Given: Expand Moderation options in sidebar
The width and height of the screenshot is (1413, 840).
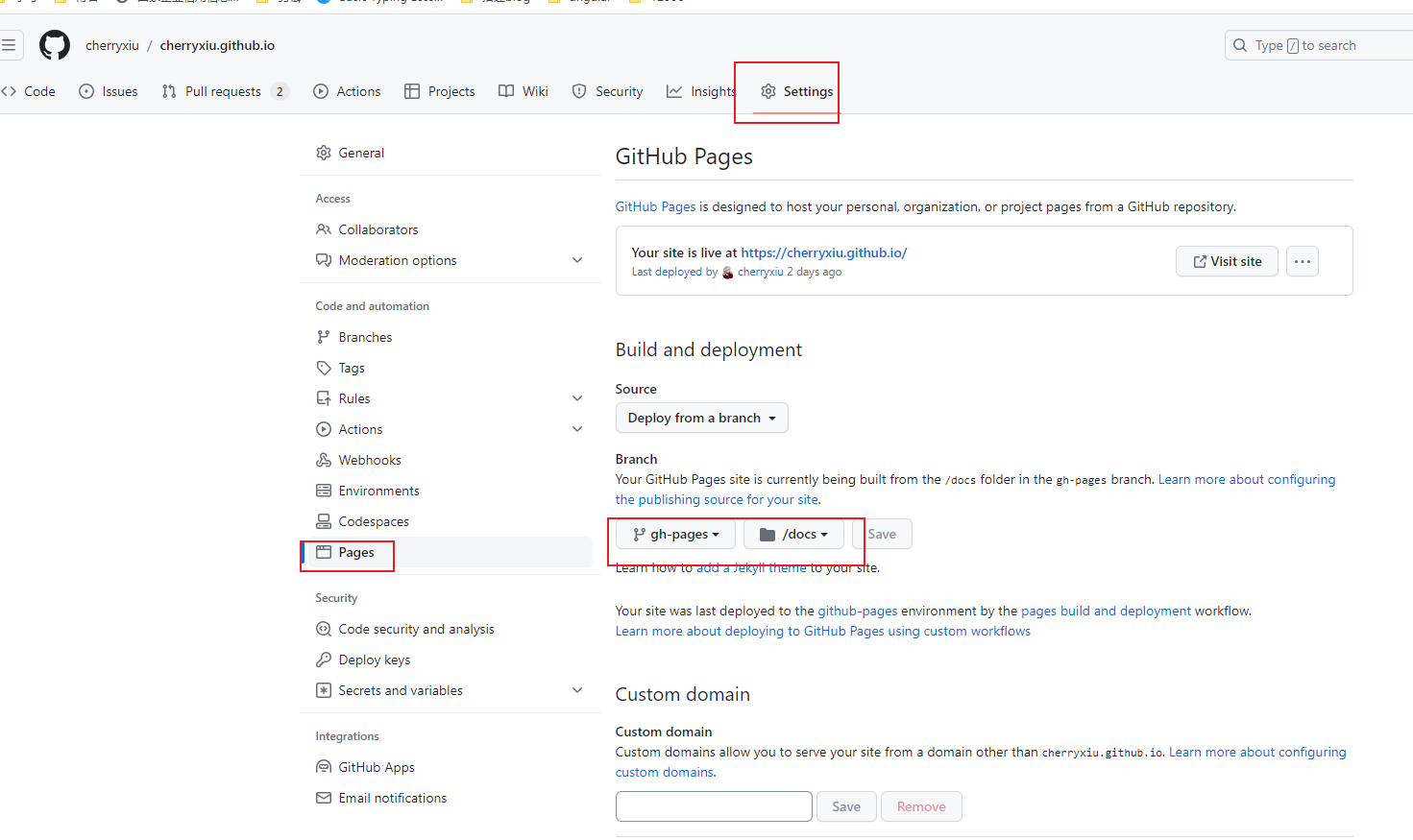Looking at the screenshot, I should [x=577, y=260].
